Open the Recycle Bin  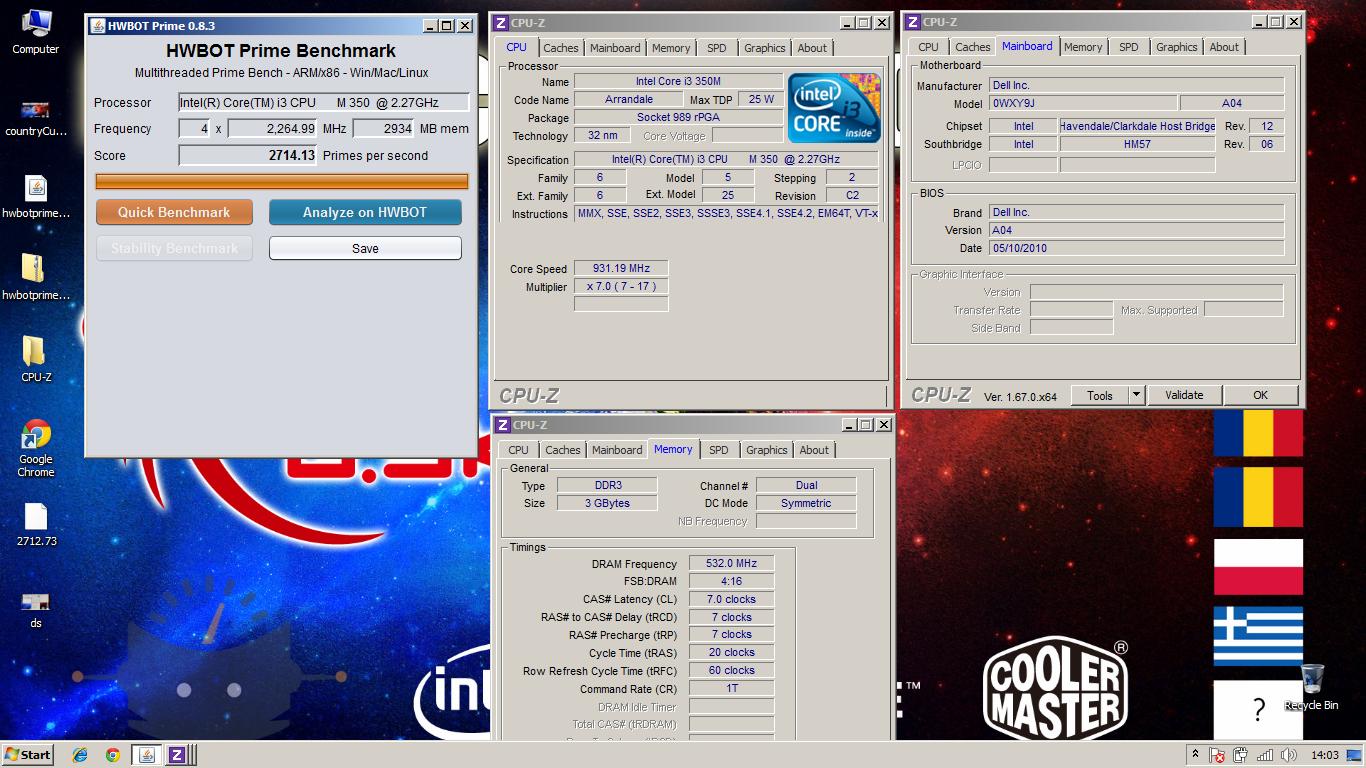click(x=1311, y=687)
